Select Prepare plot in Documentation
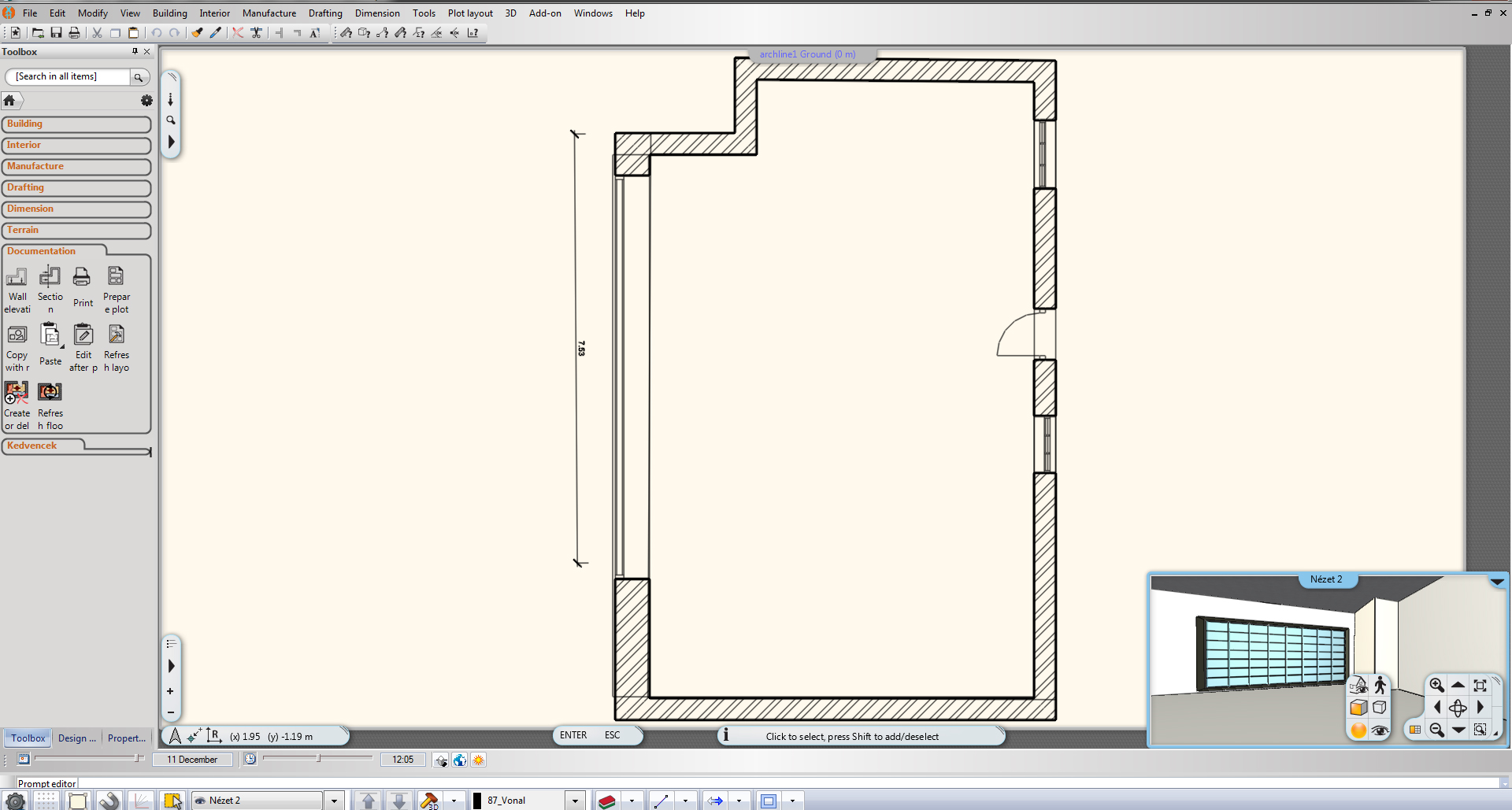The height and width of the screenshot is (810, 1512). click(116, 277)
